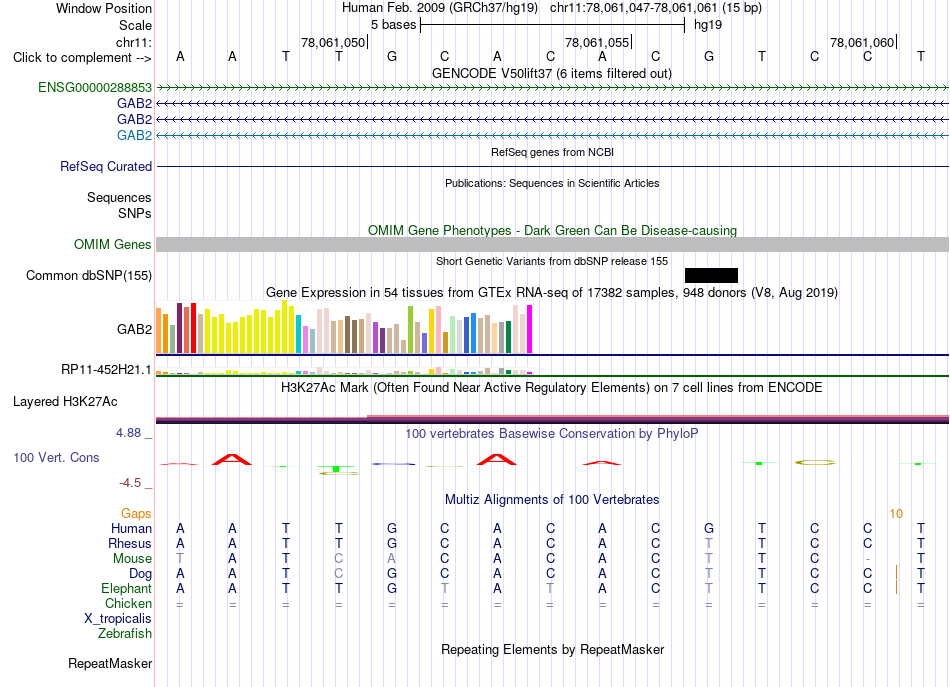Click the 78,061,050 ruler coordinate
Screen dimensions: 950x687
pyautogui.click(x=333, y=42)
